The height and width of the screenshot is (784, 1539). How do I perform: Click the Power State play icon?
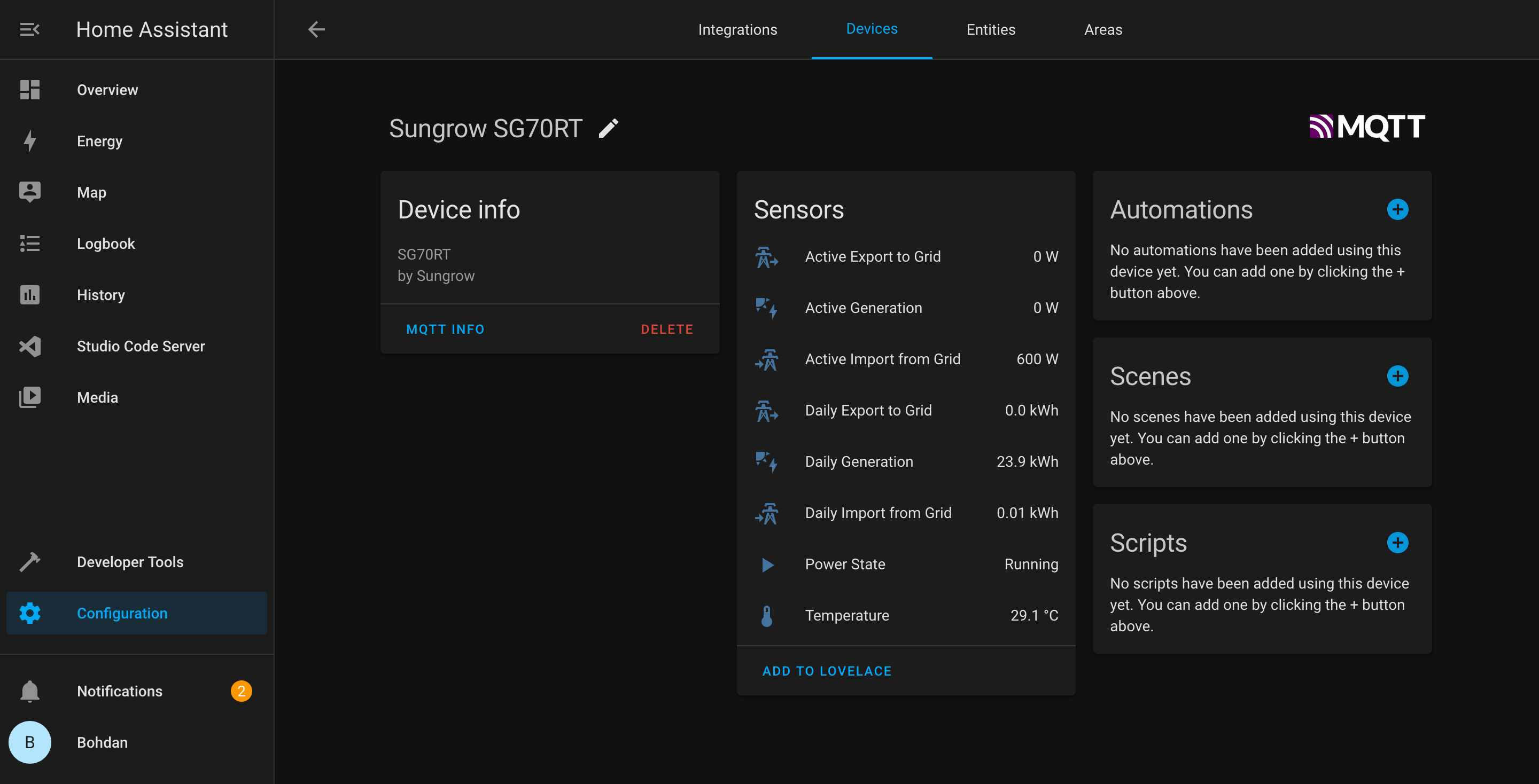767,564
